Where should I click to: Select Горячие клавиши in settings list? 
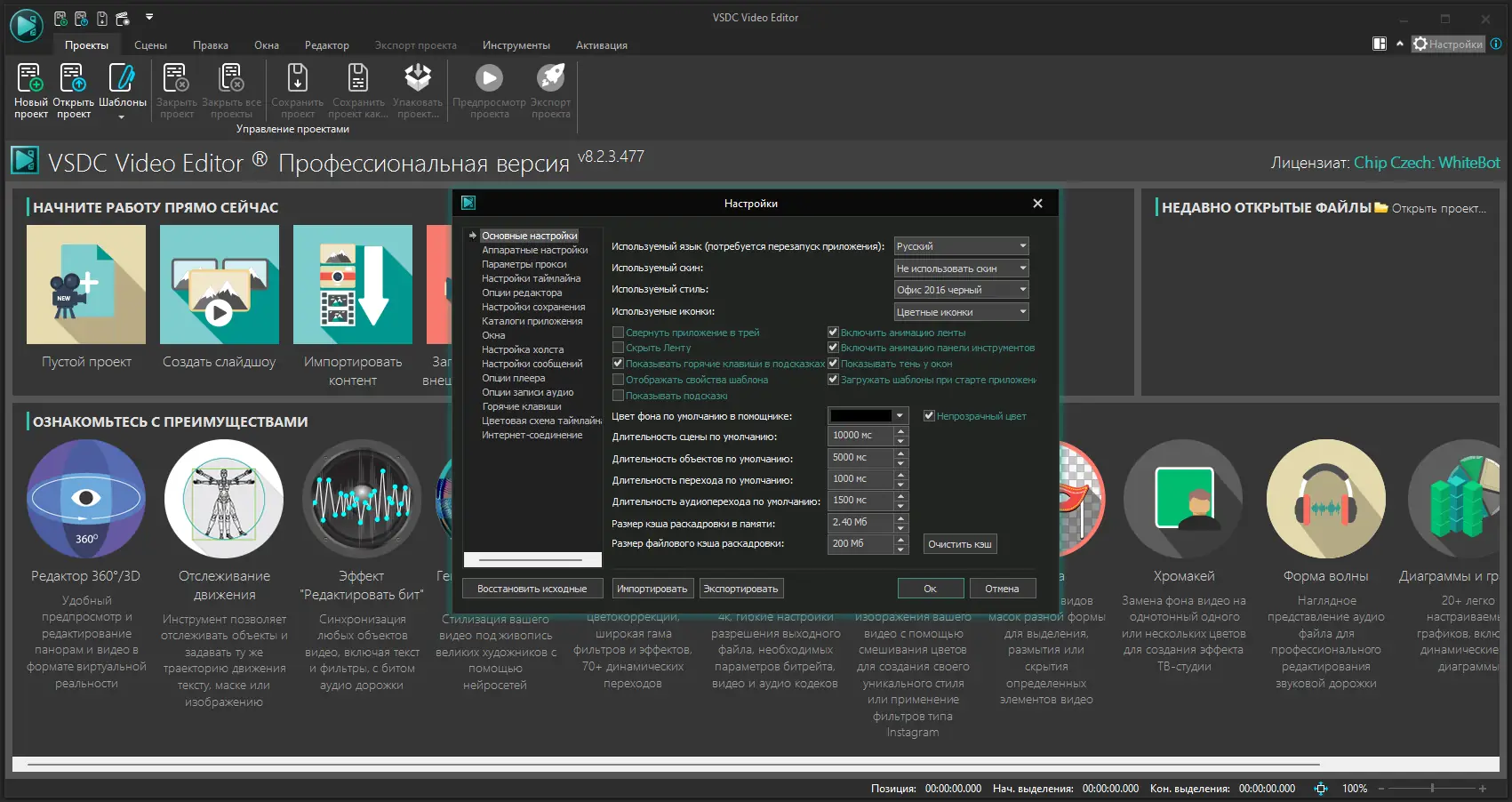tap(522, 406)
